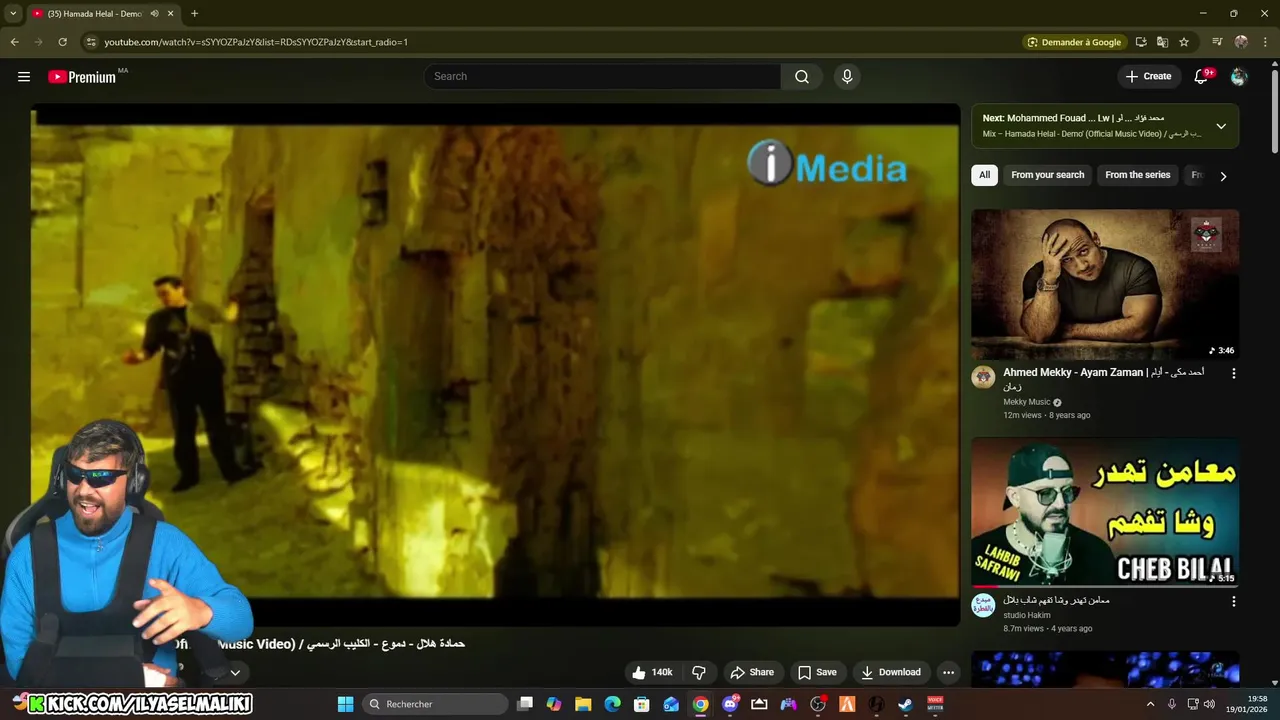Click the video player area

tap(495, 365)
